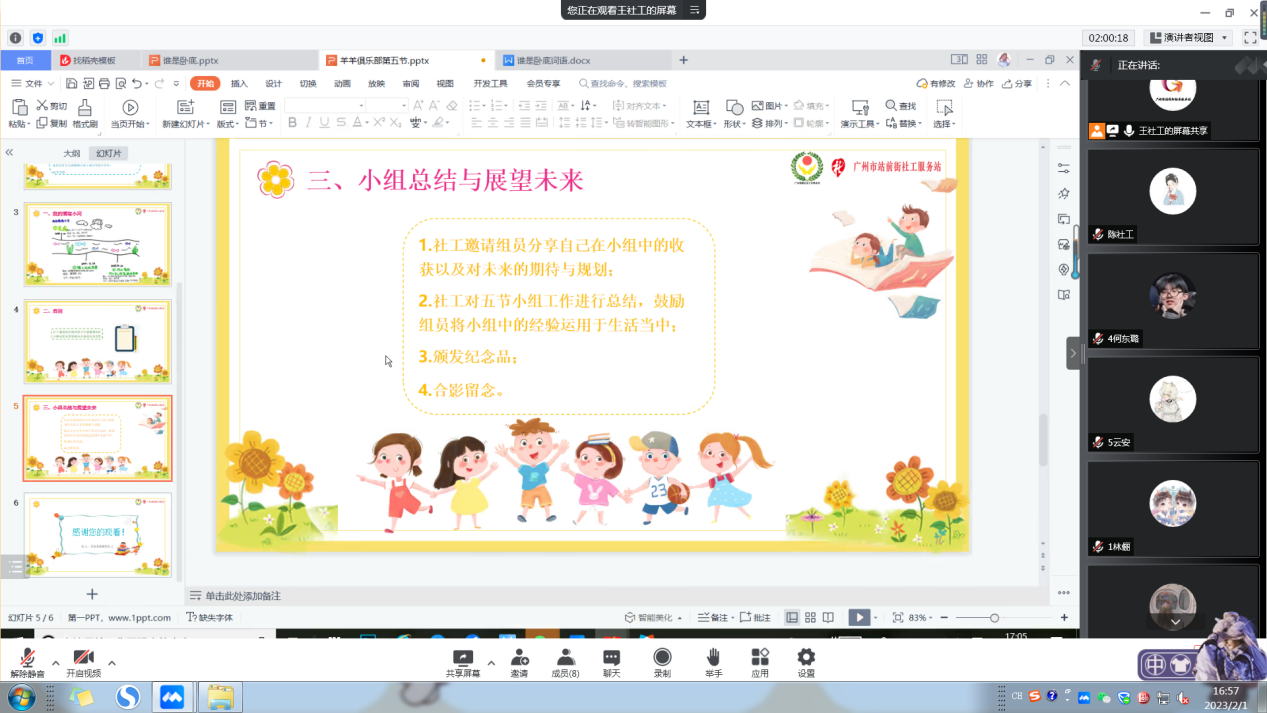The width and height of the screenshot is (1267, 713).
Task: Expand share screen options arrow
Action: (490, 663)
